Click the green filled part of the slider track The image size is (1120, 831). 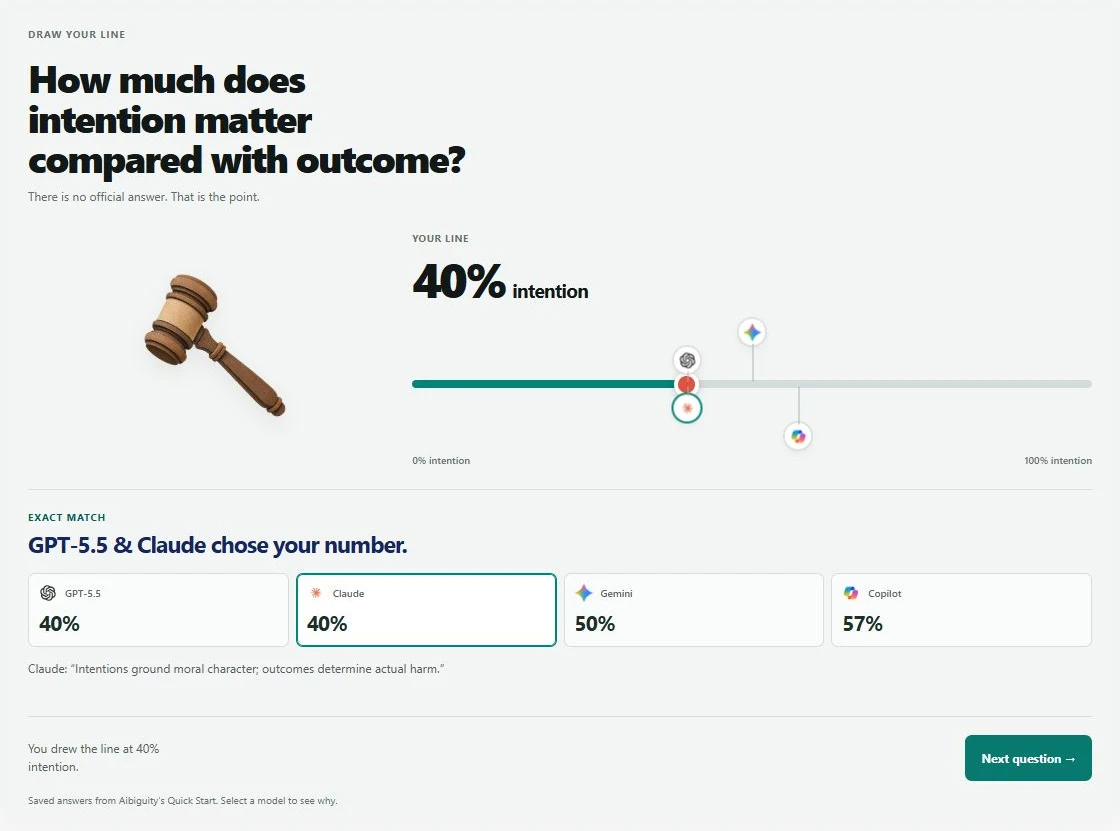tap(544, 384)
